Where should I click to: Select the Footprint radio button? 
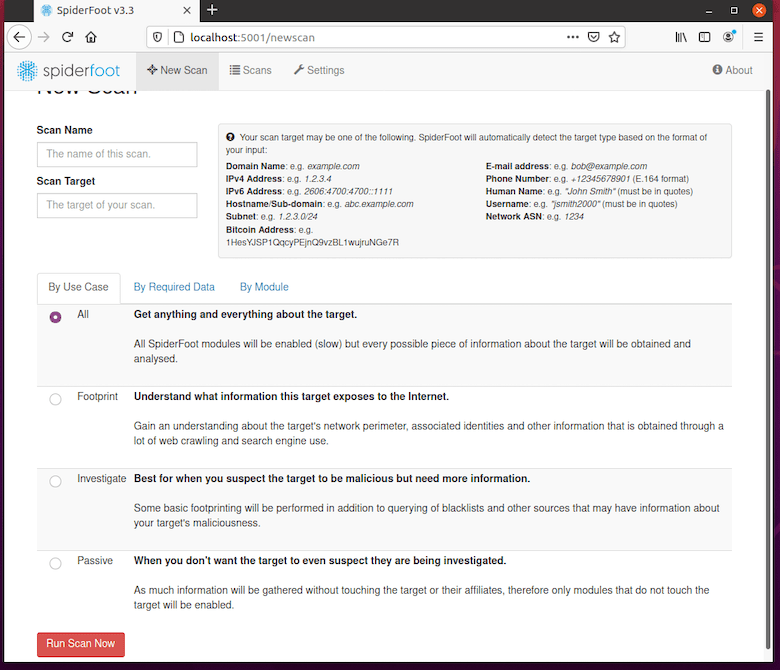tap(55, 399)
